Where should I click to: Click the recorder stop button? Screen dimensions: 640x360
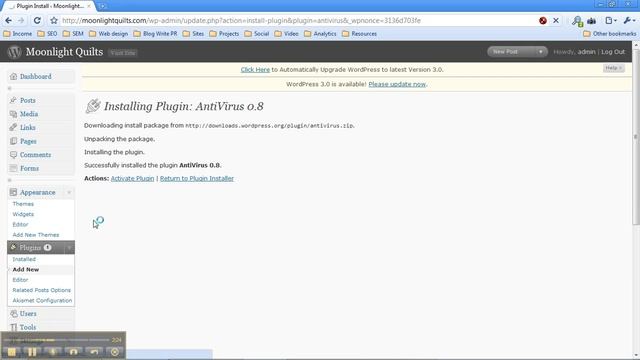click(x=11, y=352)
